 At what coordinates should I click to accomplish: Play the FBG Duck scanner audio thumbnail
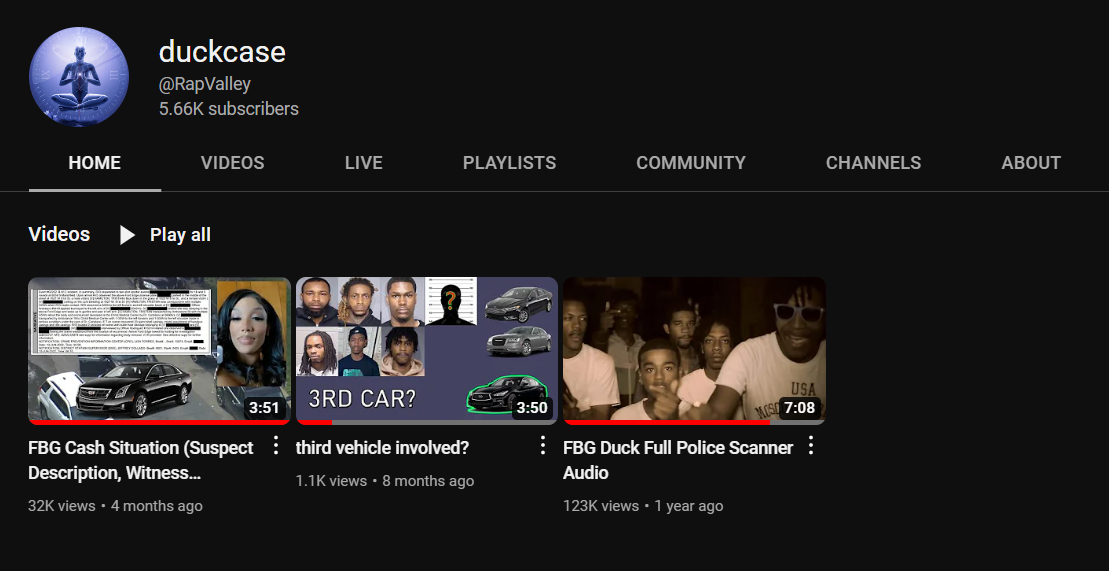pos(694,350)
